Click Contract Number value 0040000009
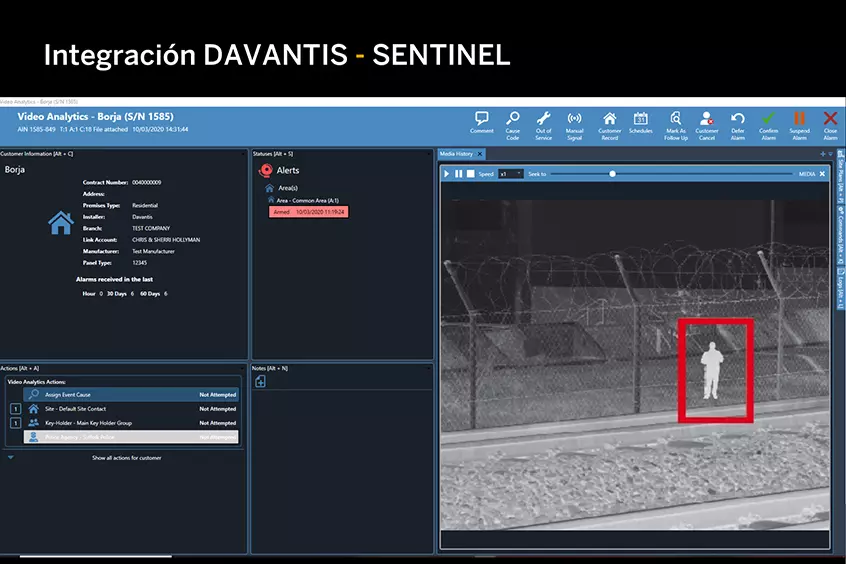The image size is (846, 564). pos(146,182)
